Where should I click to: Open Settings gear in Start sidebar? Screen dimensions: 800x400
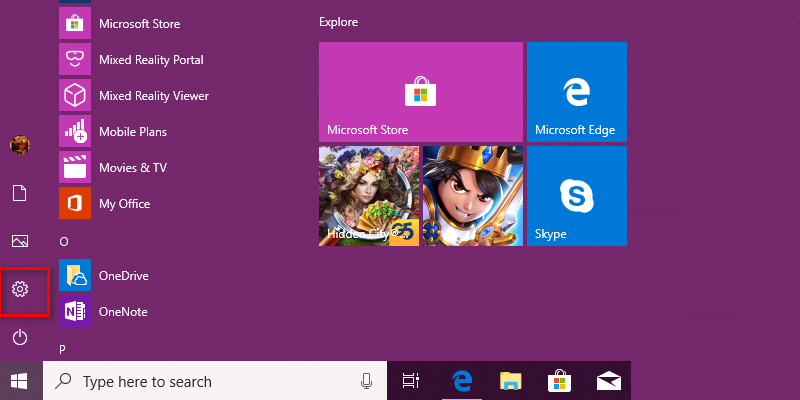[20, 289]
